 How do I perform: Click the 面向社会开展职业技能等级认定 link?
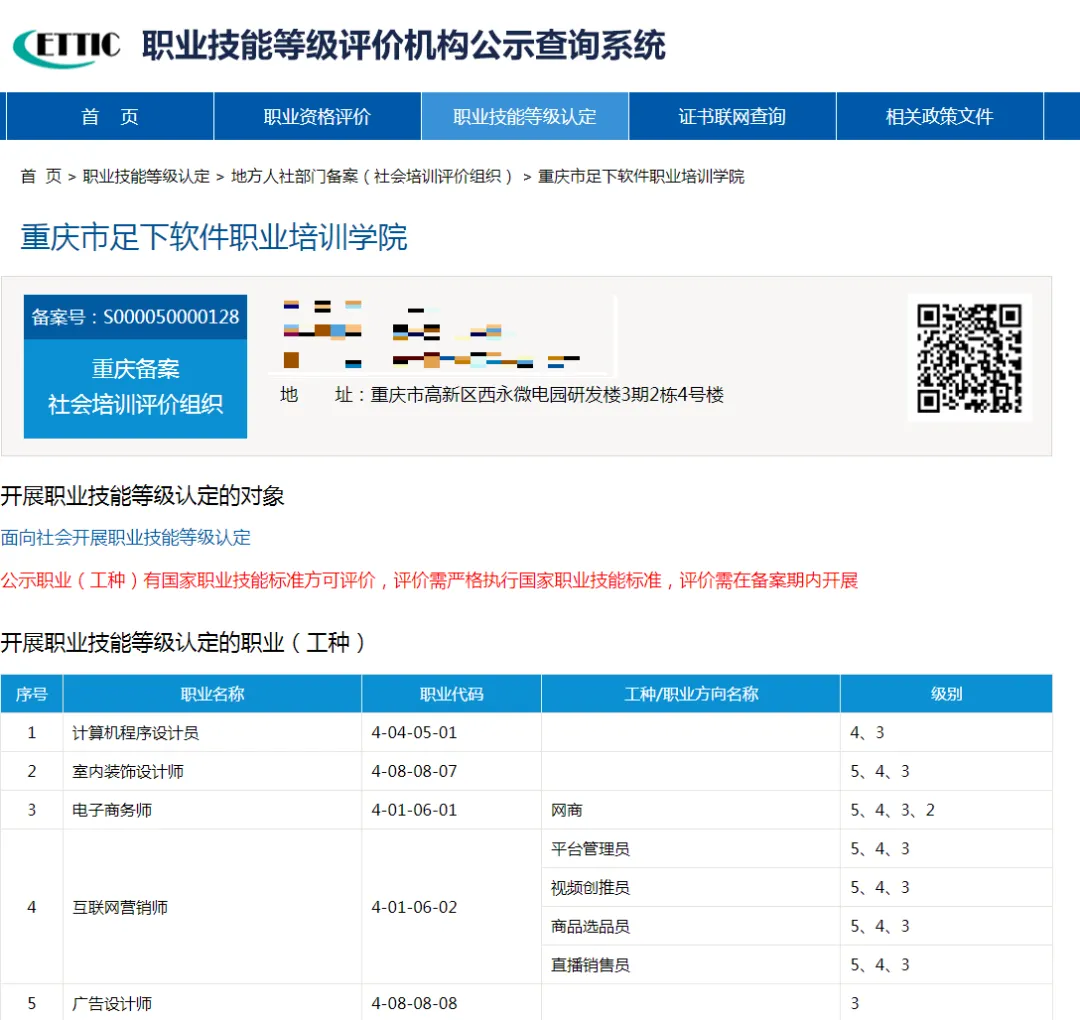126,538
